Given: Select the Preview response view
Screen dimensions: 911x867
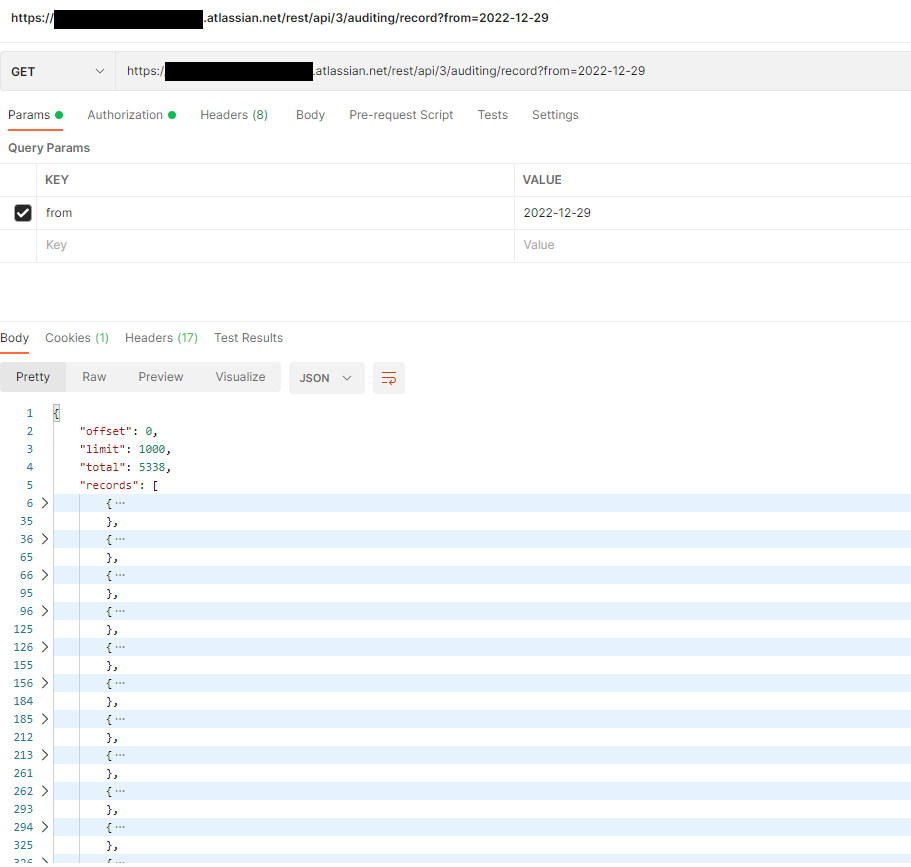Looking at the screenshot, I should pos(160,377).
